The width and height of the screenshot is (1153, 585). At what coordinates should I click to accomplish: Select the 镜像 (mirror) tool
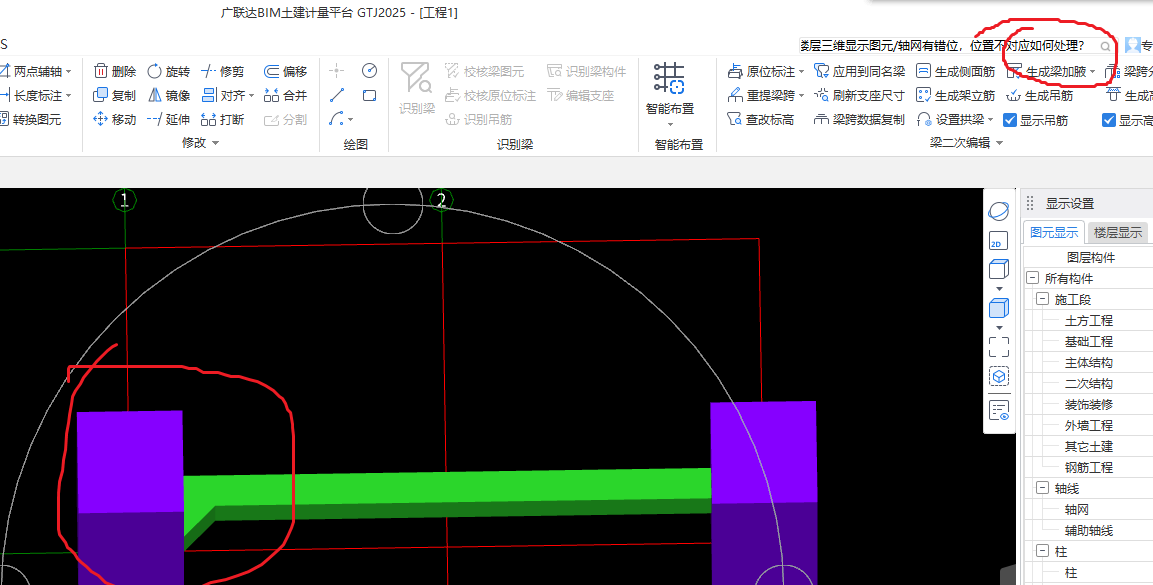[169, 95]
